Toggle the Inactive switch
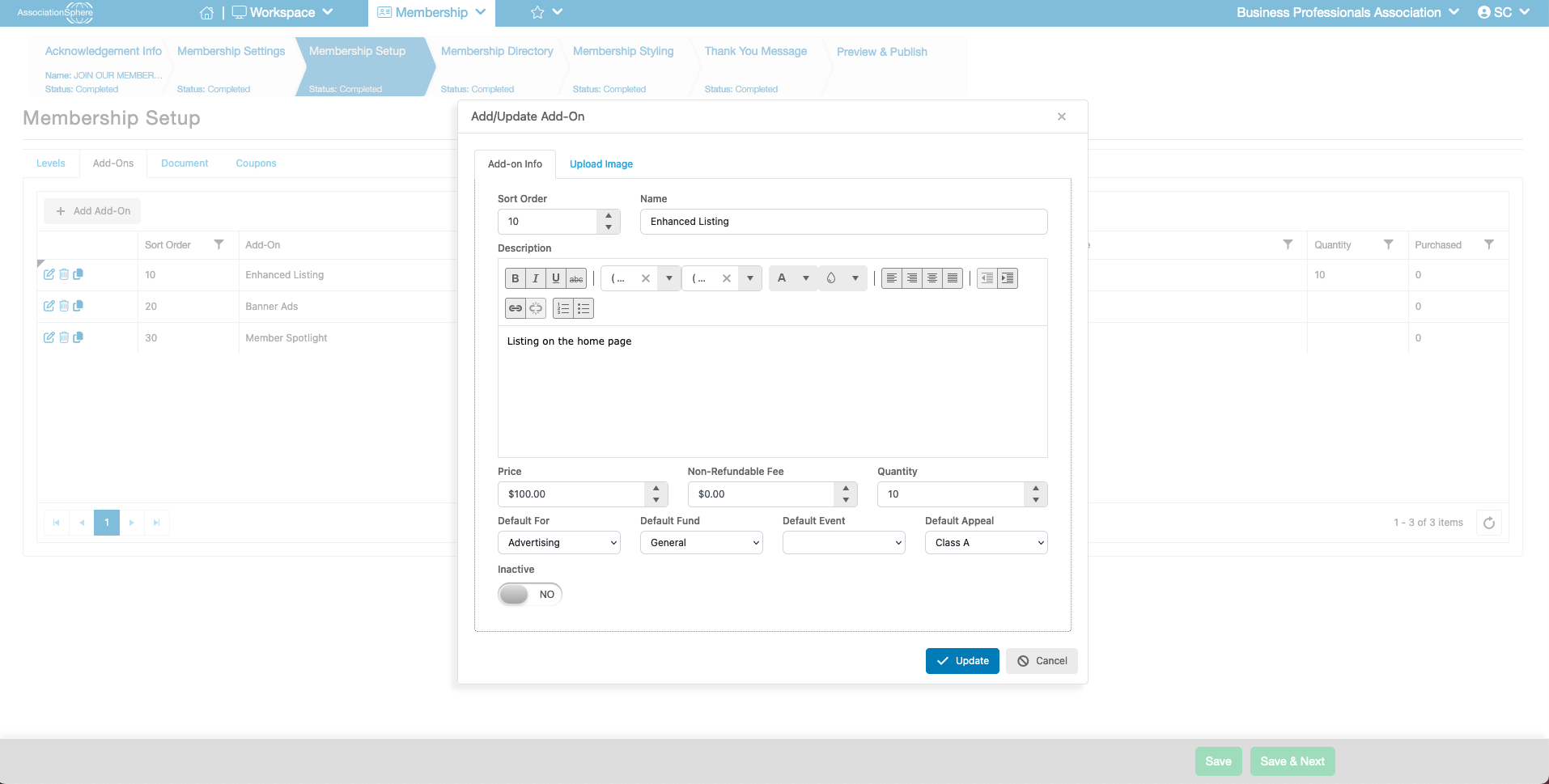1549x784 pixels. coord(530,595)
